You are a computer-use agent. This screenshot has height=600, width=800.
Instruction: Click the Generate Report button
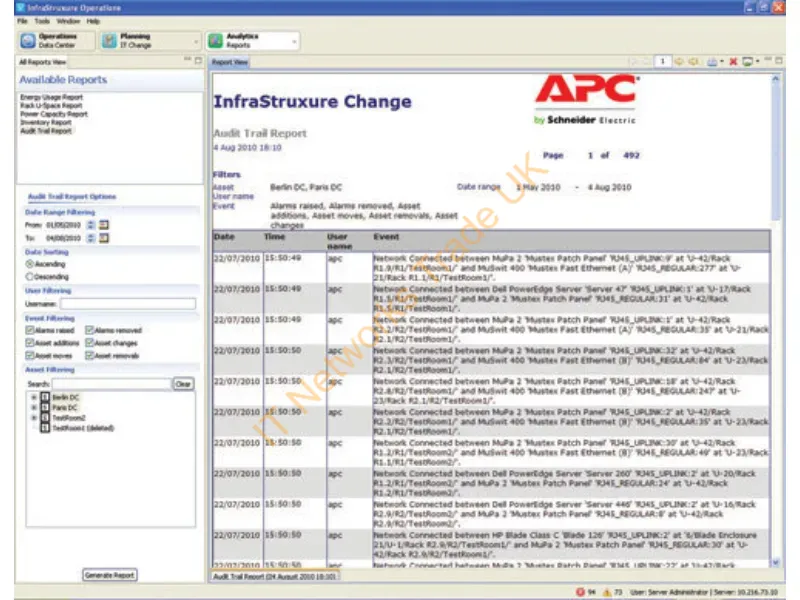(110, 575)
